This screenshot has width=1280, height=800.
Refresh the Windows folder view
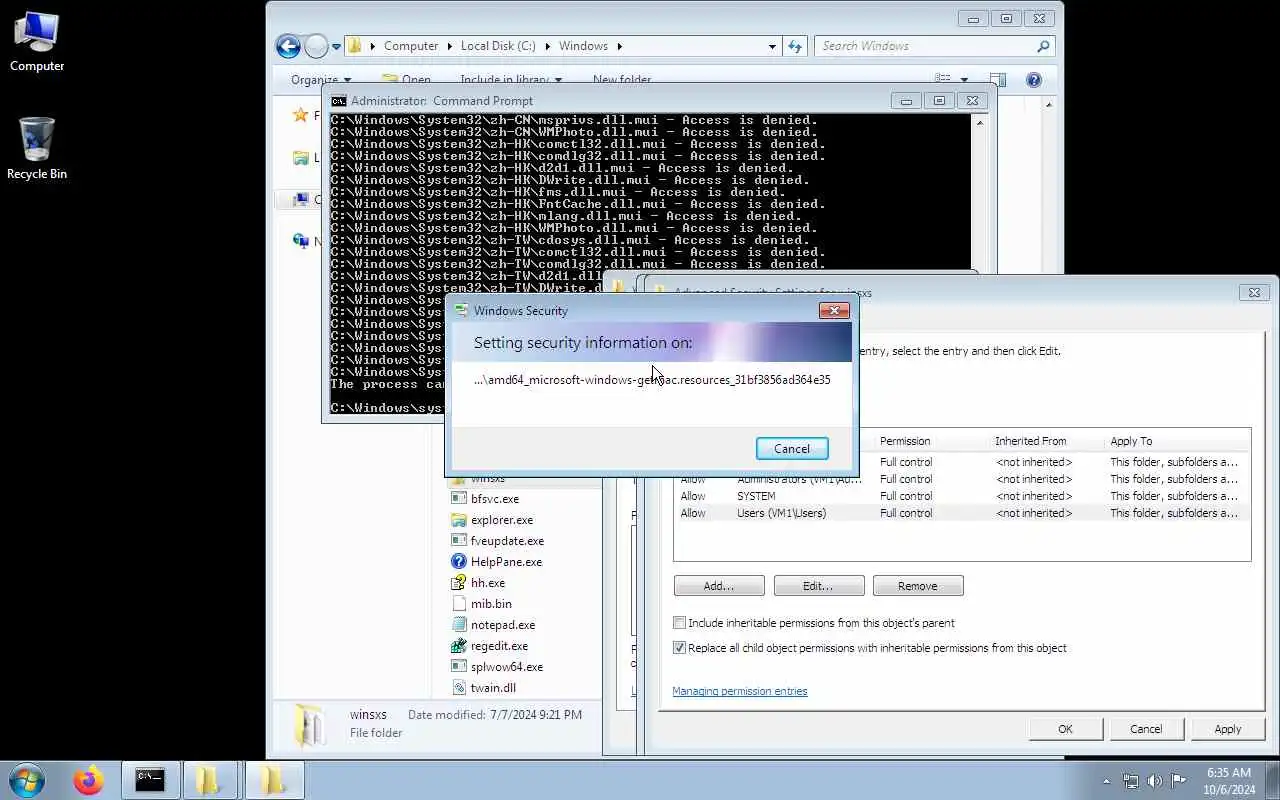pos(795,46)
